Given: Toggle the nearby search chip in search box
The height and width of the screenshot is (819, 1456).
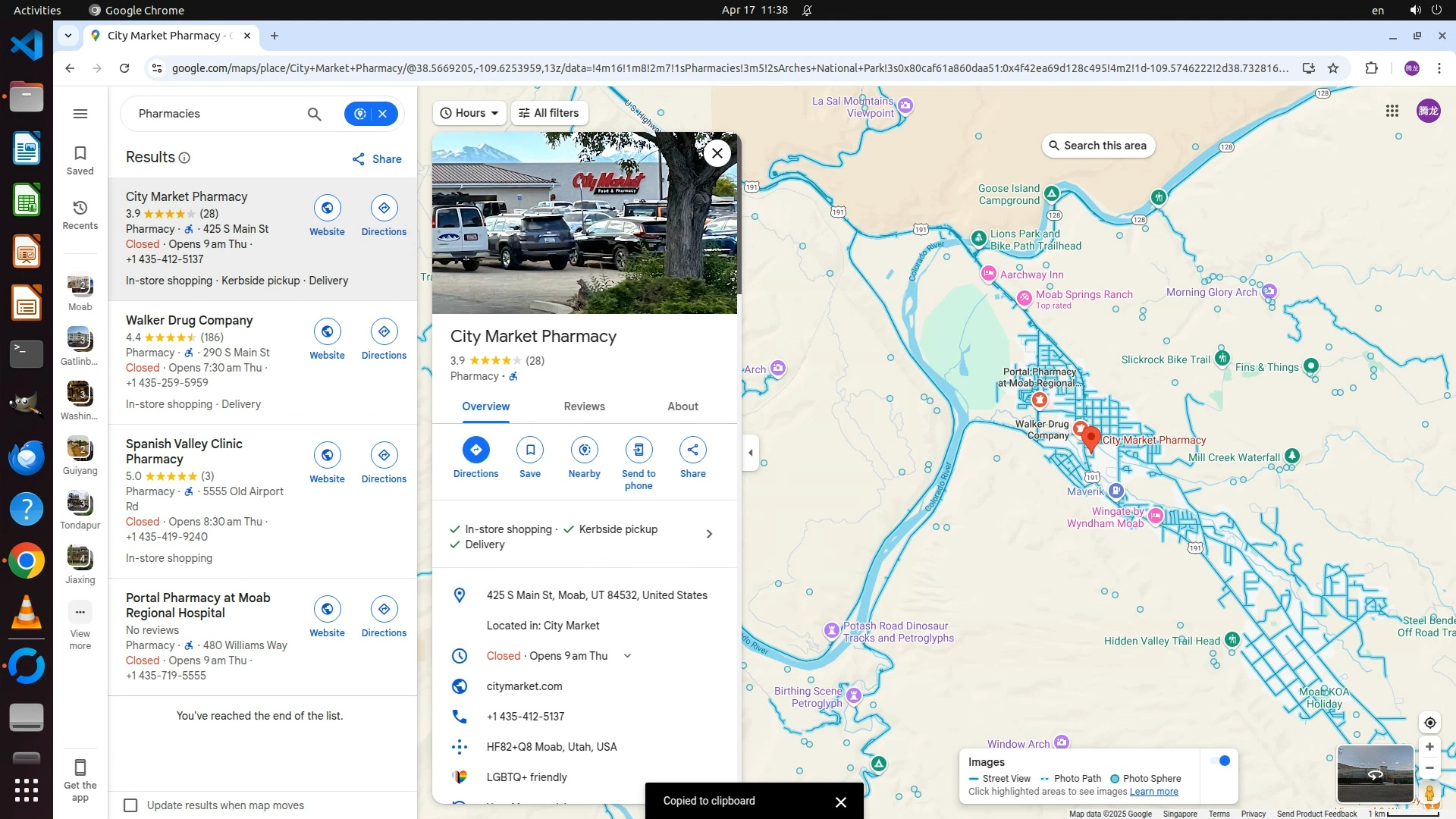Looking at the screenshot, I should coord(360,114).
